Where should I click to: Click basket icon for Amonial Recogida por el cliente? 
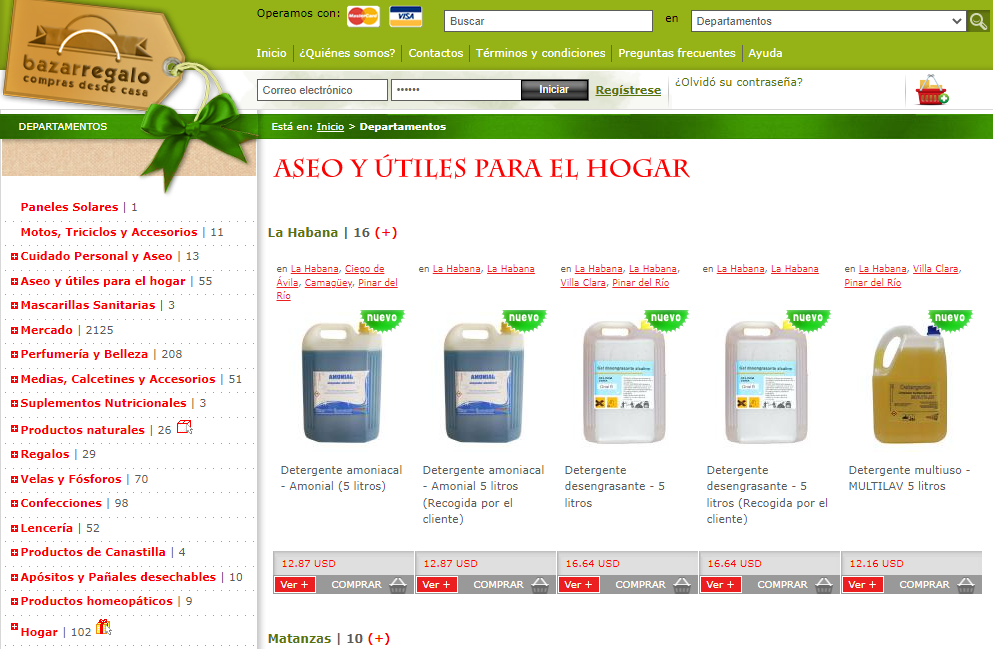click(540, 585)
